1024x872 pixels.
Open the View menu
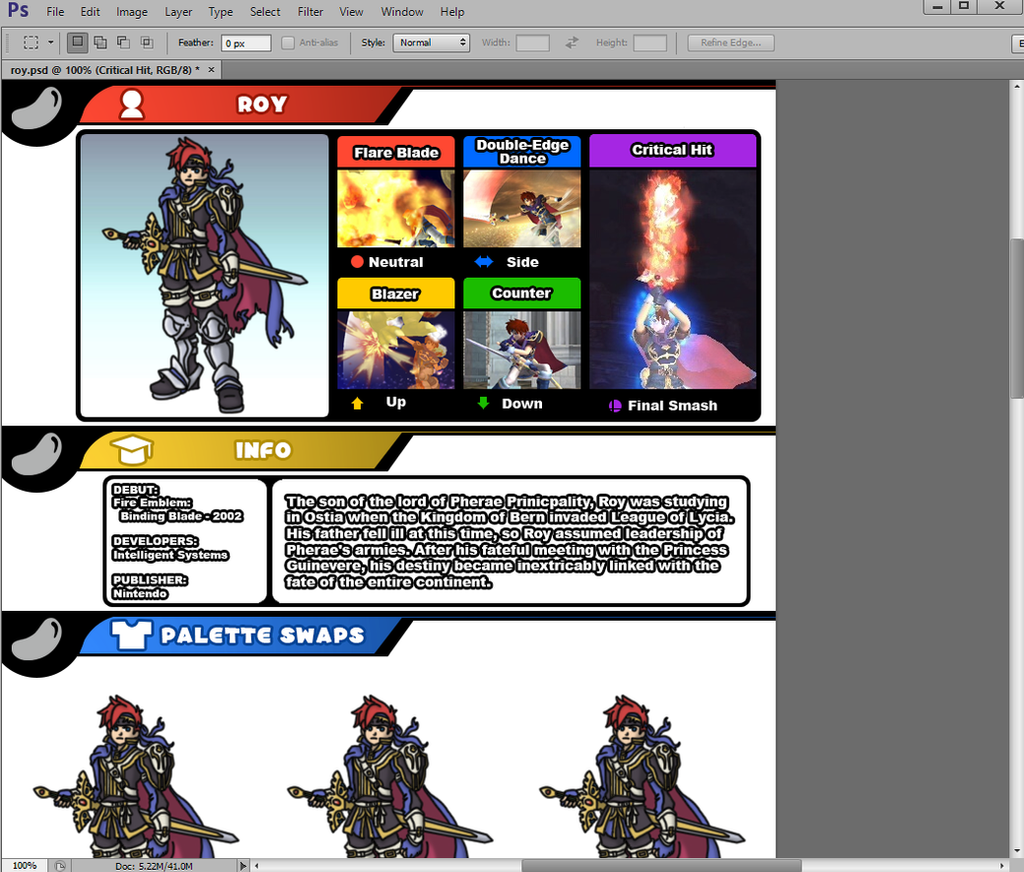(351, 12)
